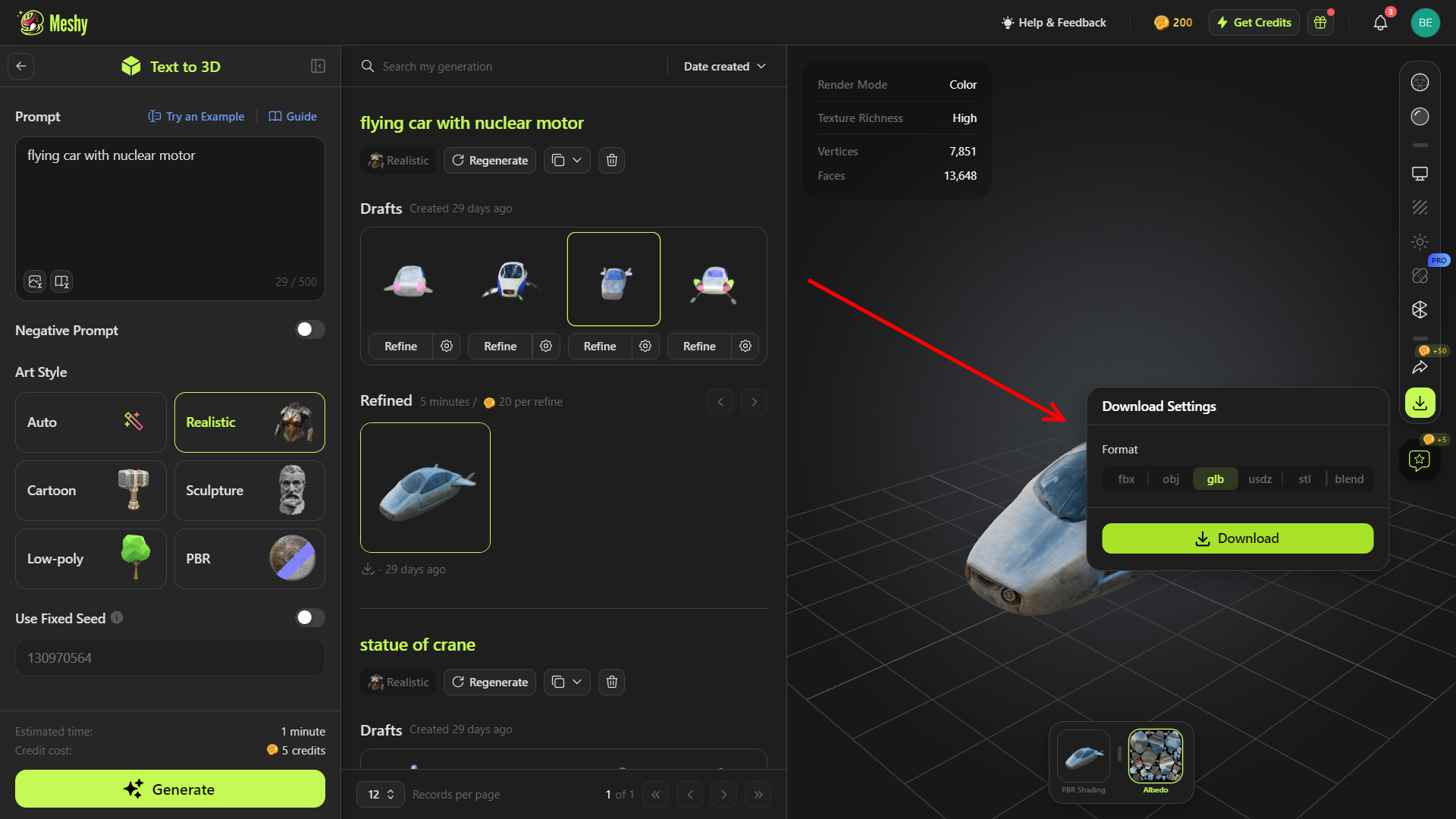Select the Cartoon art style
Image resolution: width=1456 pixels, height=819 pixels.
90,490
